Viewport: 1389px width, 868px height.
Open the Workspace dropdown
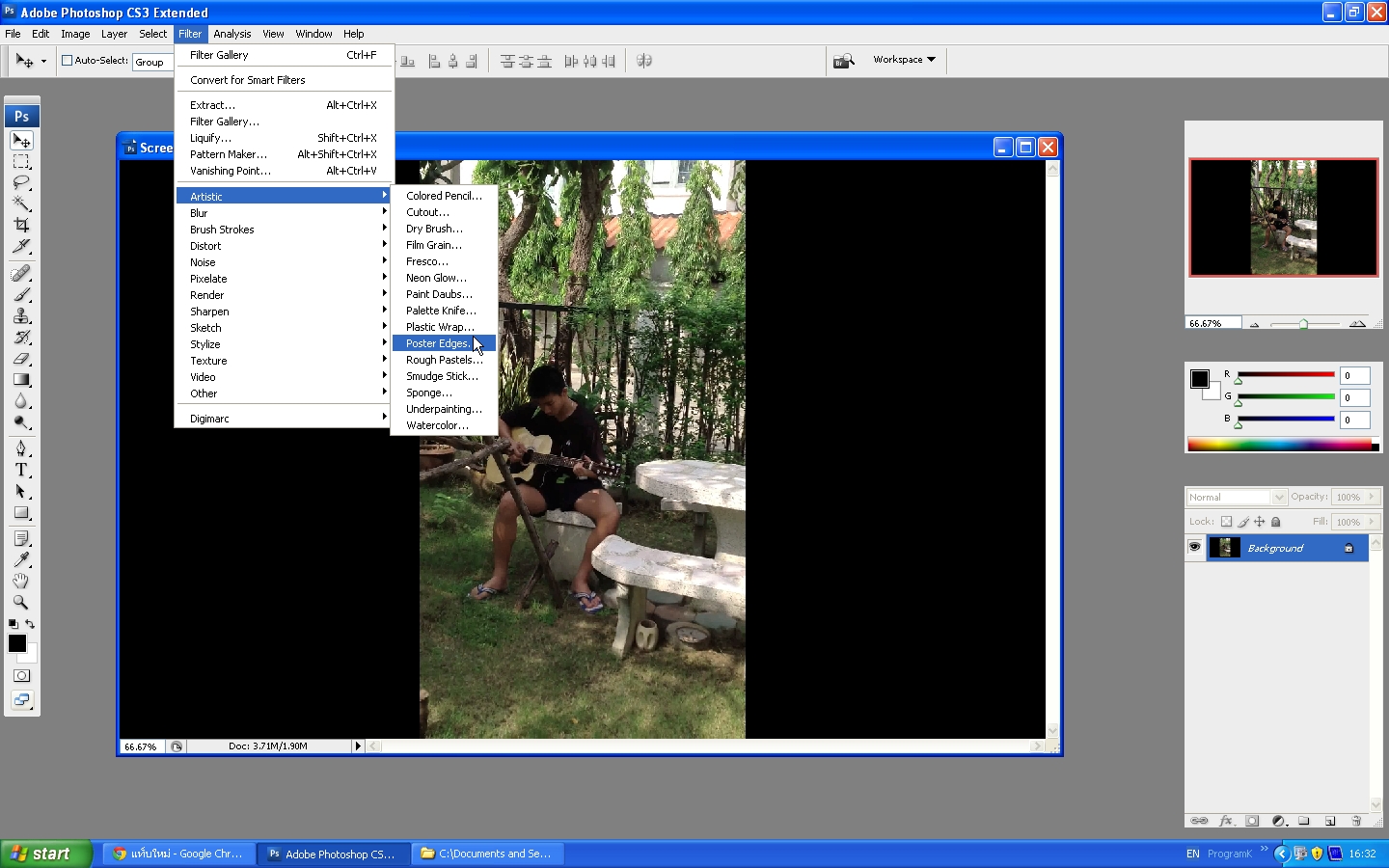pos(904,60)
